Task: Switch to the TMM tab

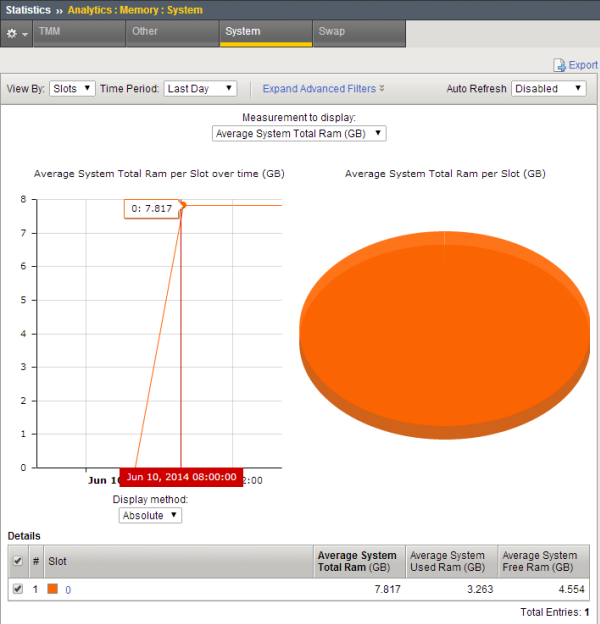Action: coord(77,32)
